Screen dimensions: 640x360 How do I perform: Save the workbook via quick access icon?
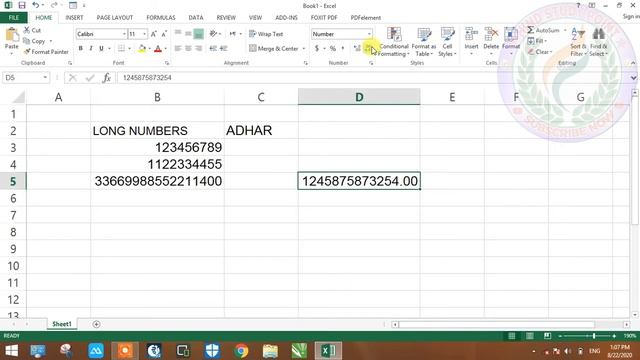22,6
